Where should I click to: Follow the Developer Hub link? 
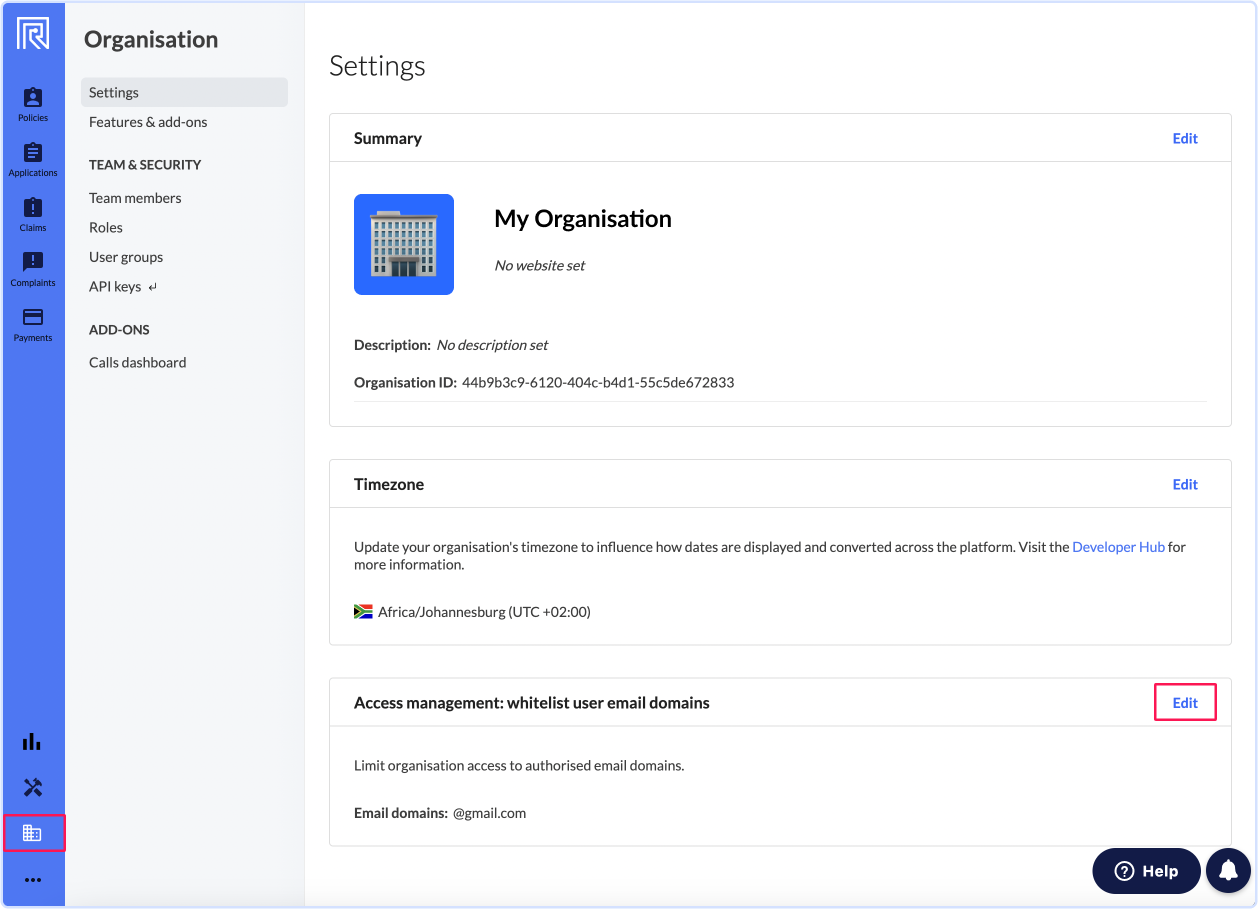1118,547
